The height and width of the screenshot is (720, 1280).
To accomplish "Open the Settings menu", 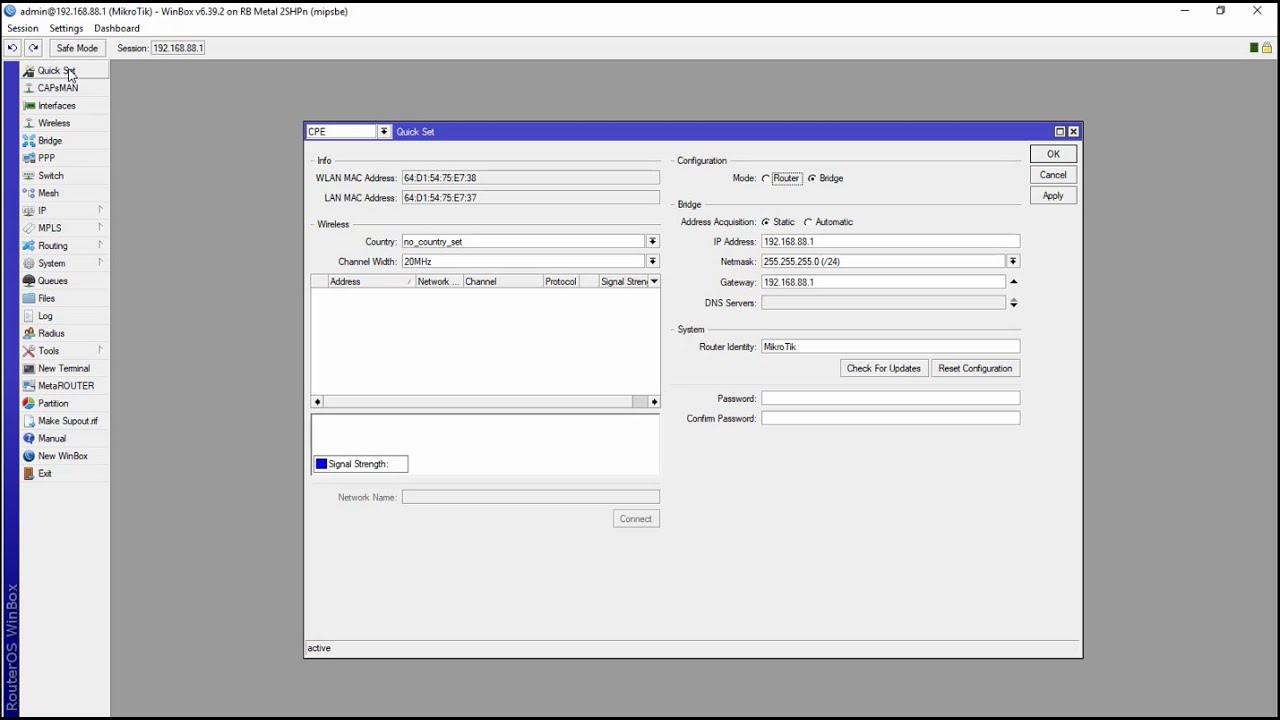I will (66, 28).
